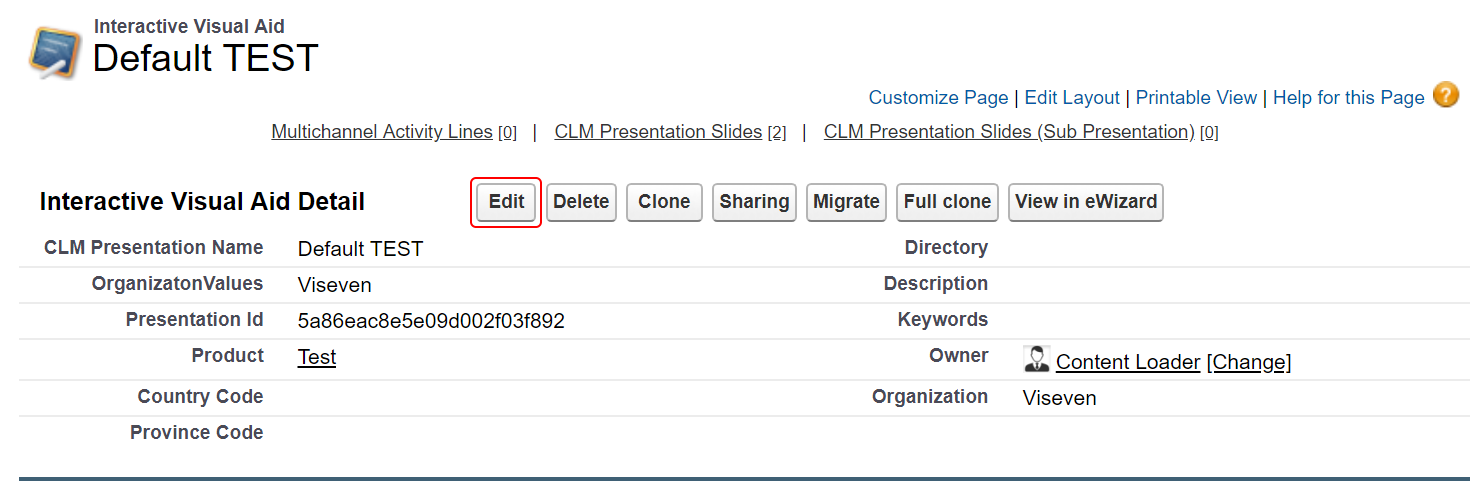Image resolution: width=1478 pixels, height=485 pixels.
Task: Jump to CLM Presentation Slides related list
Action: click(x=658, y=132)
